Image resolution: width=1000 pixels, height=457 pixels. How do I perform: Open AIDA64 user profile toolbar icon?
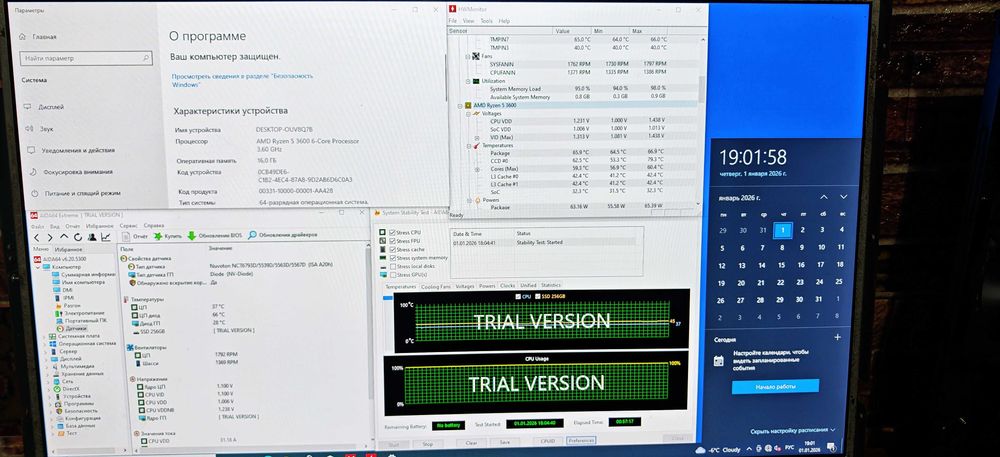[x=92, y=236]
